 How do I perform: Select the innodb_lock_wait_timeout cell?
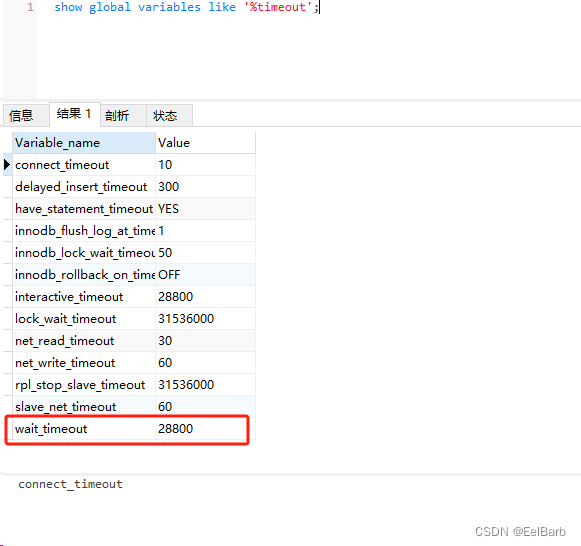click(x=84, y=253)
